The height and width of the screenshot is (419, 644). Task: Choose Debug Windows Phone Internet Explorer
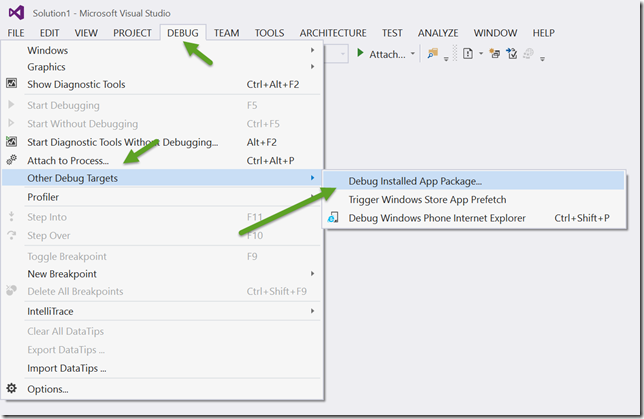[x=474, y=218]
